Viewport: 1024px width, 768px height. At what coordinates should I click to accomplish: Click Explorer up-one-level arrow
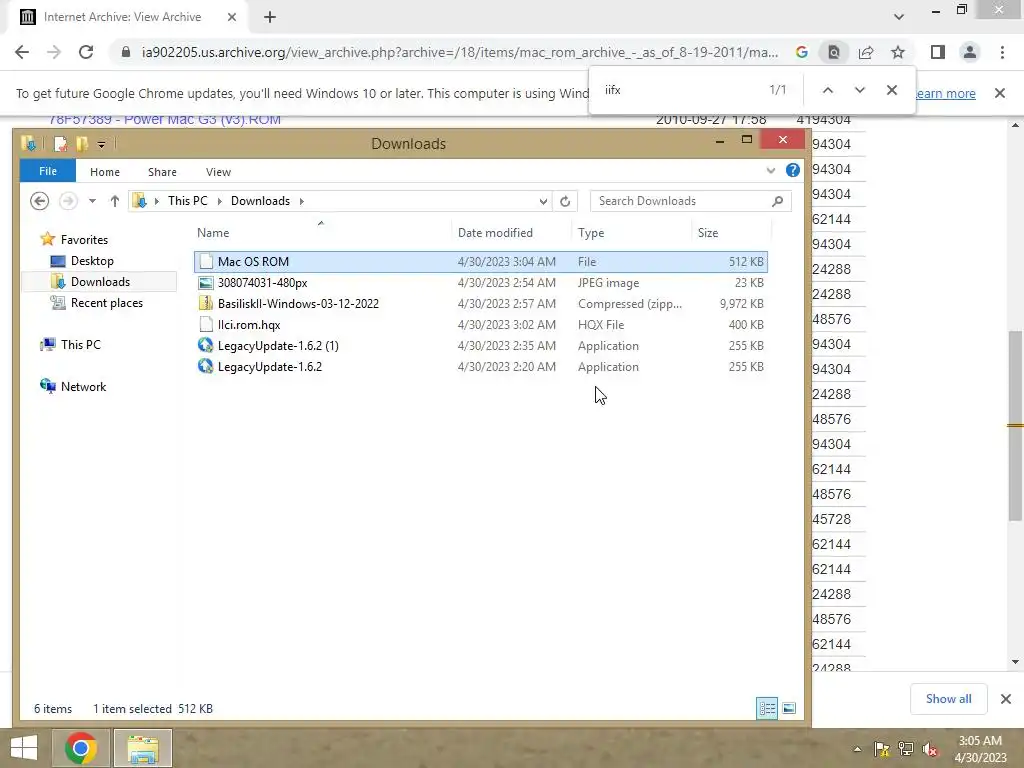[x=114, y=201]
